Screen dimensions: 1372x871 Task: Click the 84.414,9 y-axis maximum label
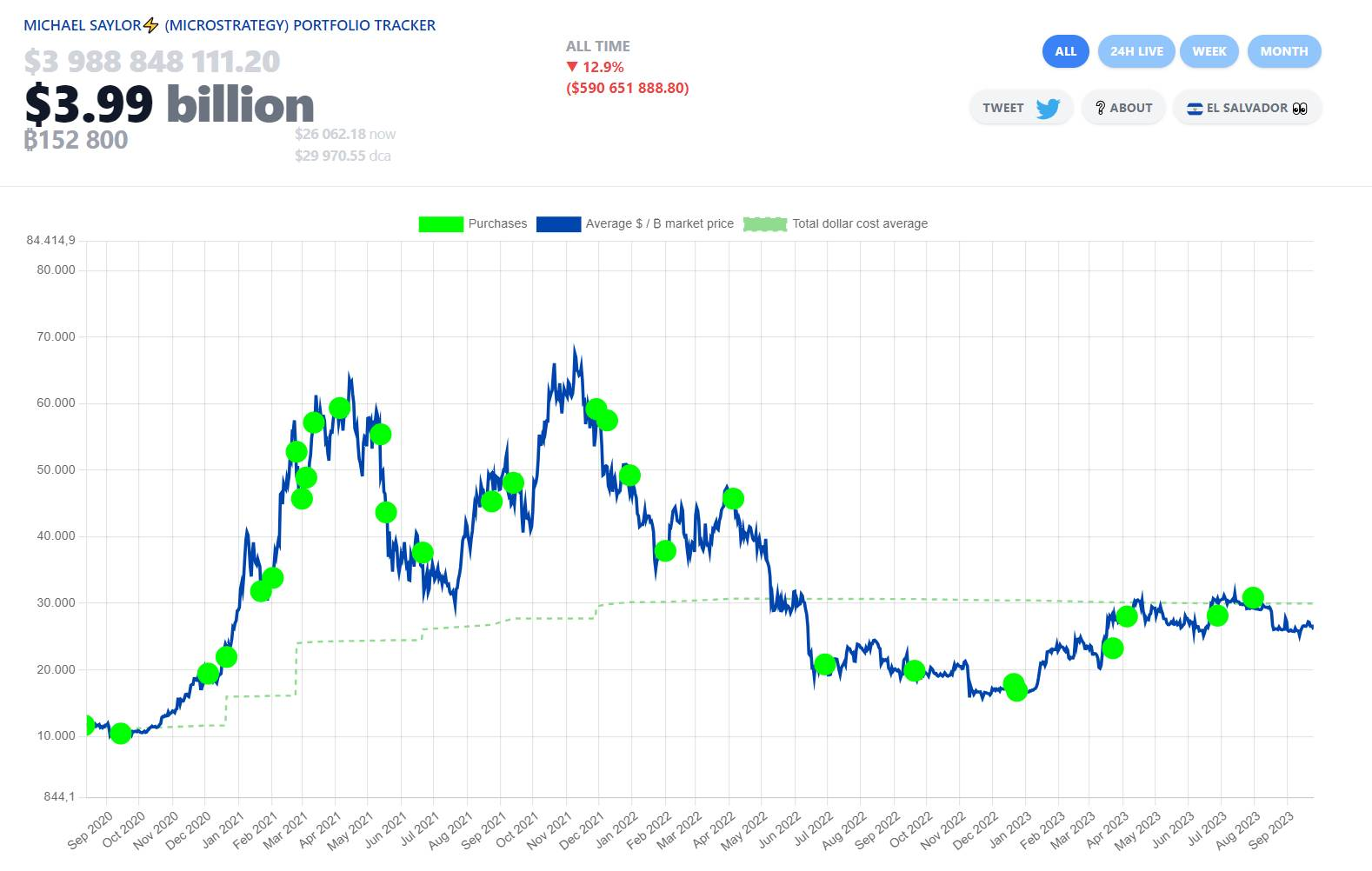tap(51, 240)
